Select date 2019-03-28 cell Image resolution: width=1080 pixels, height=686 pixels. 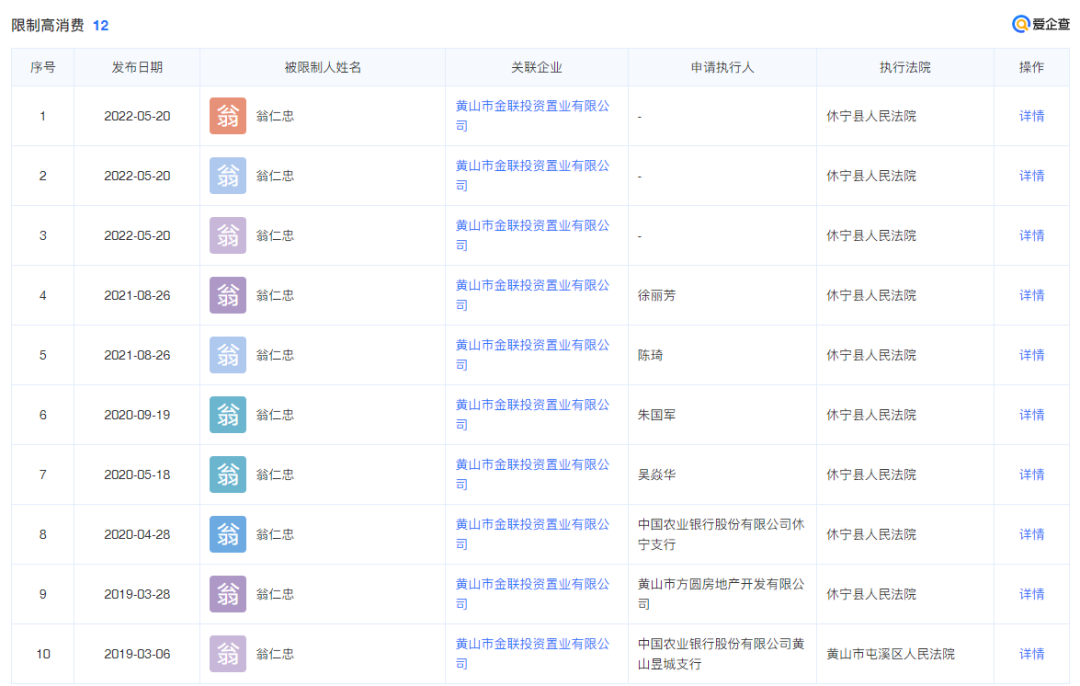137,594
